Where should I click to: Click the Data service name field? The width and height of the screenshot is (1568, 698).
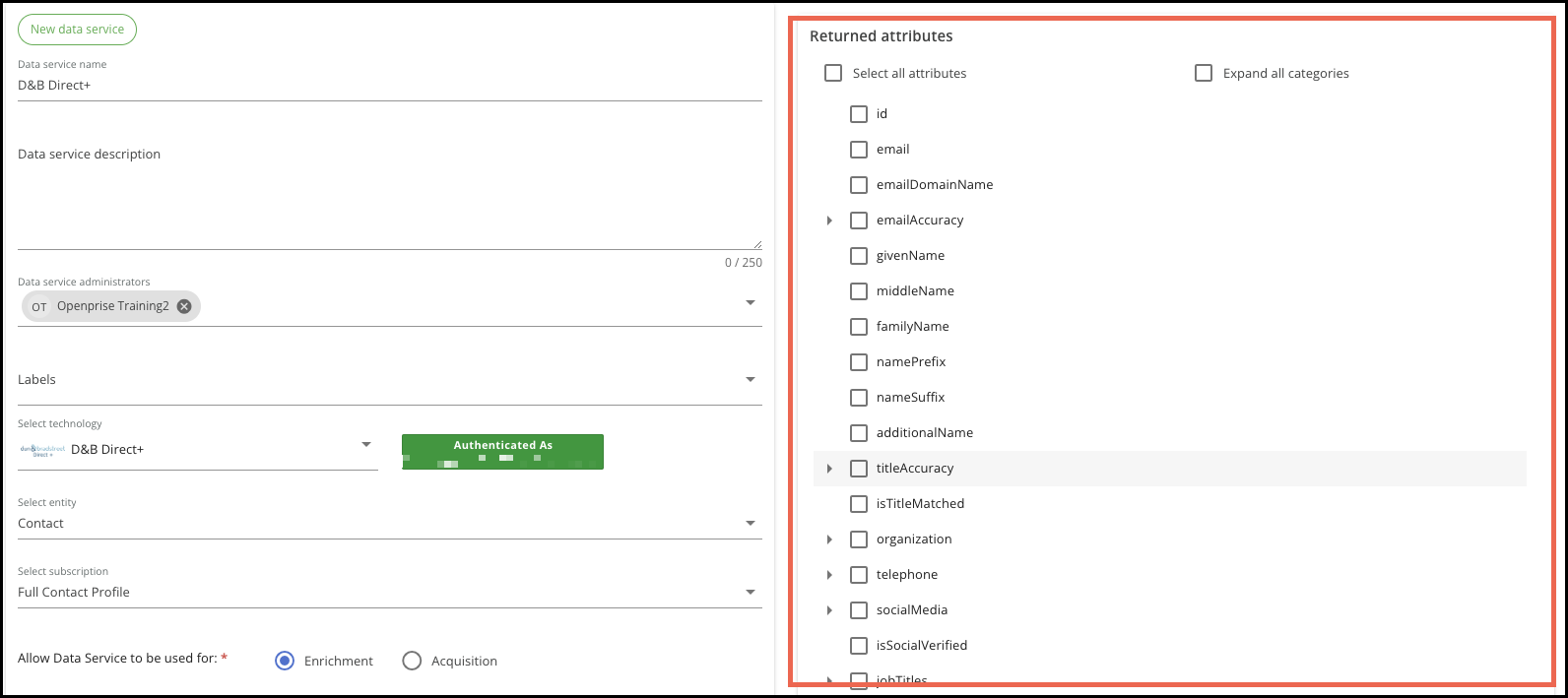click(x=389, y=86)
